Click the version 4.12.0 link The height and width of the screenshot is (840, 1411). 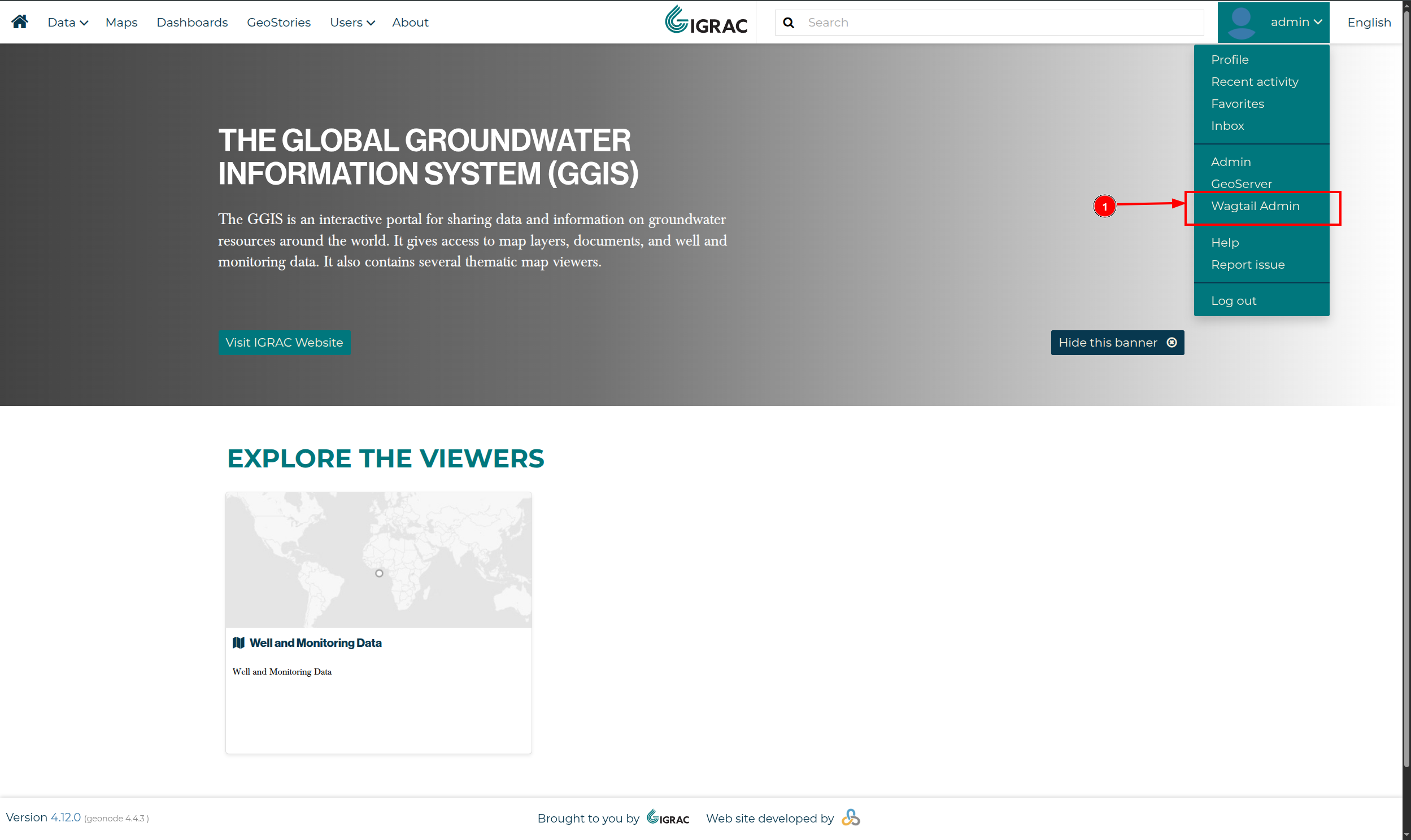66,817
